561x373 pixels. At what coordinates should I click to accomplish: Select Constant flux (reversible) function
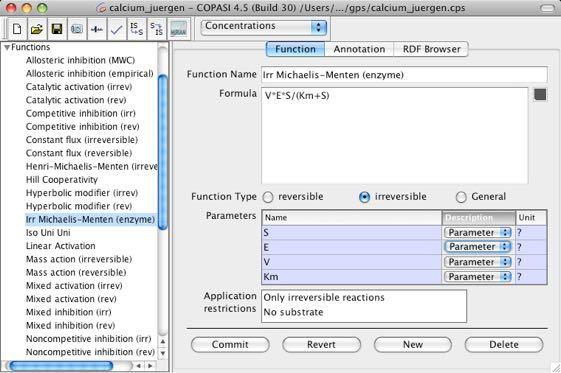click(79, 153)
